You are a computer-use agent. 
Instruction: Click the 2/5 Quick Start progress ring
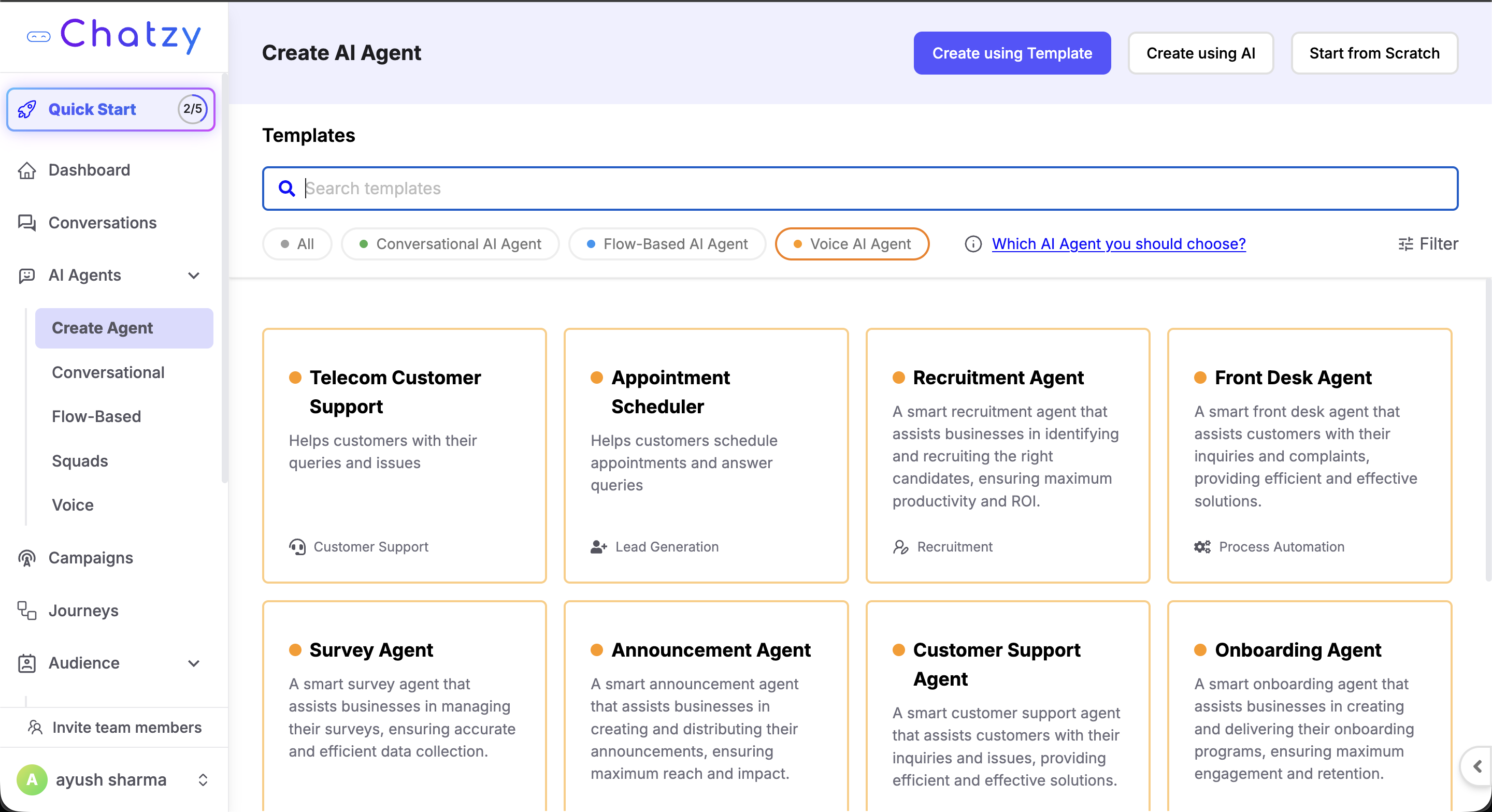tap(192, 109)
